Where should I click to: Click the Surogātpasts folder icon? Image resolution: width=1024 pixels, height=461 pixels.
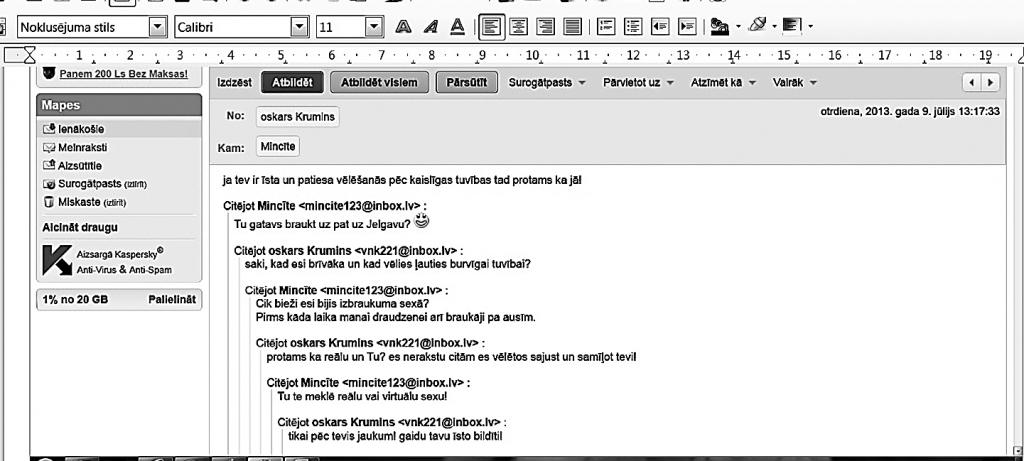click(x=48, y=184)
